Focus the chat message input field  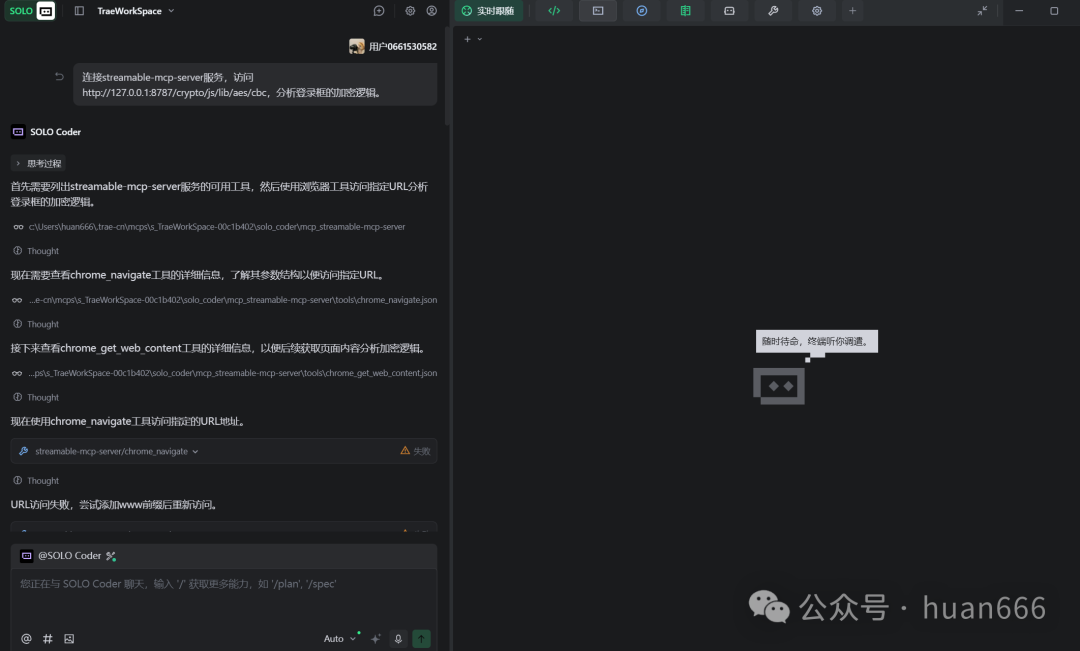coord(224,596)
